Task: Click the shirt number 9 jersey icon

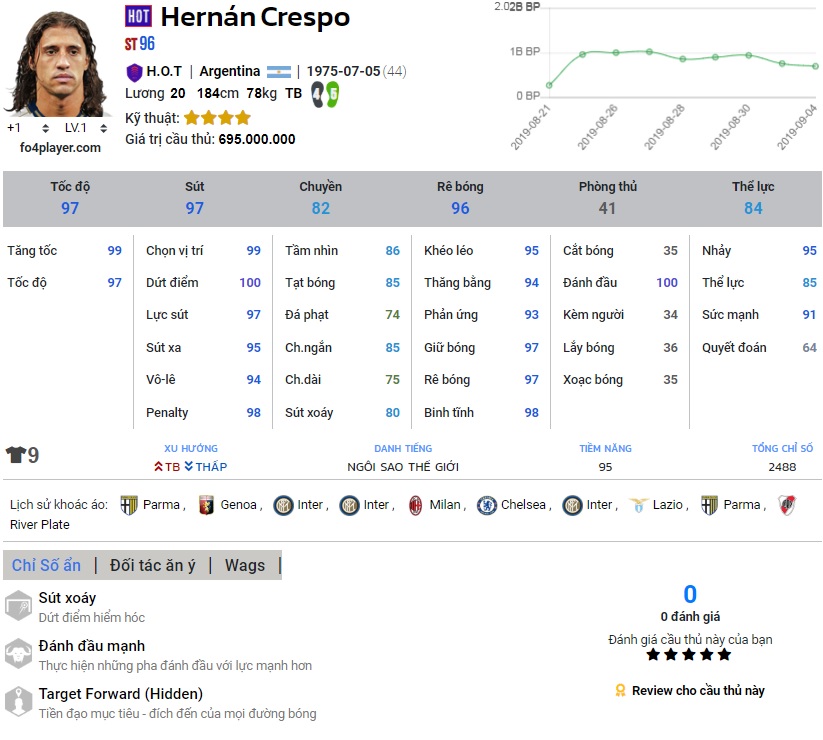Action: (x=16, y=456)
